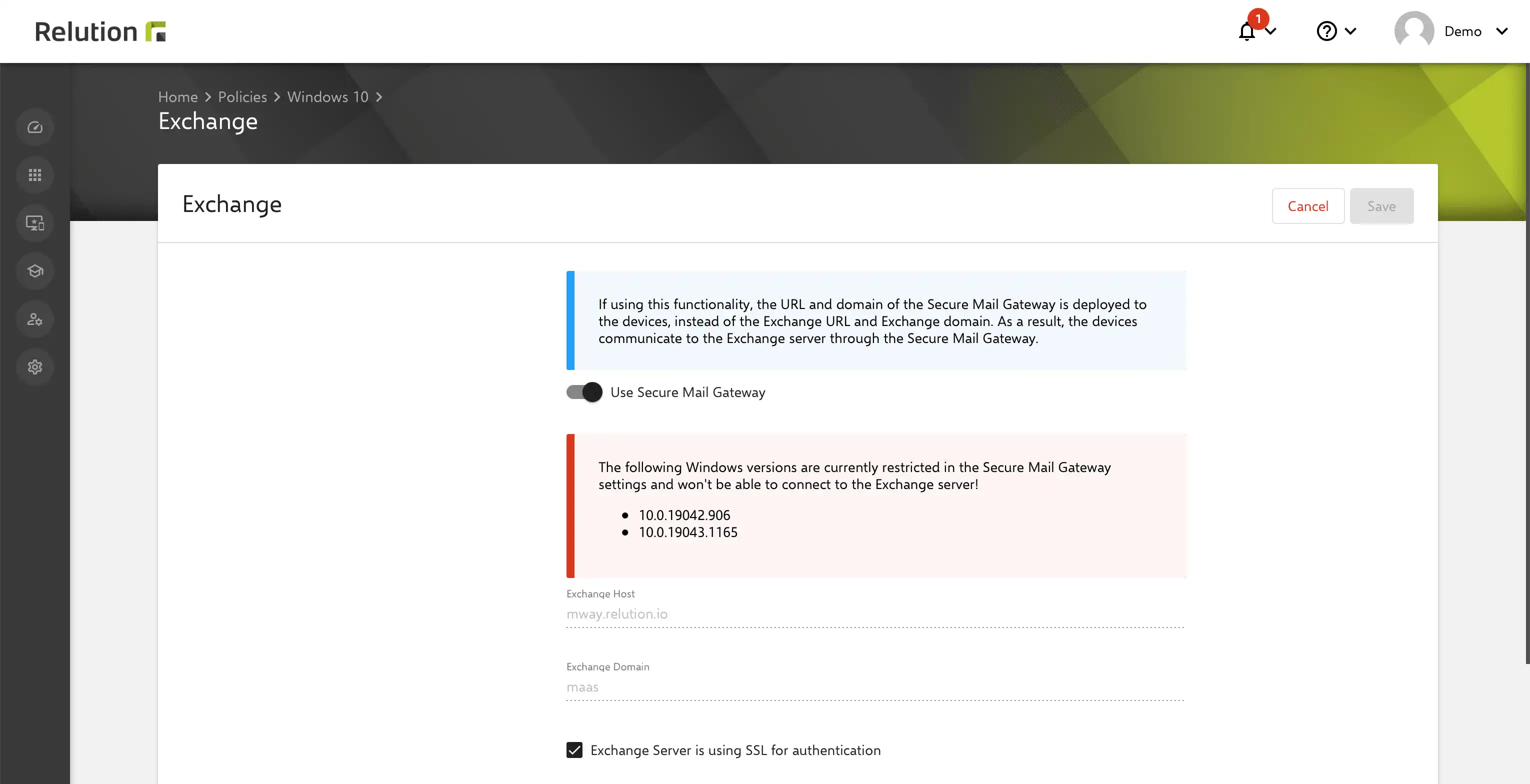1530x784 pixels.
Task: Expand the help menu chevron
Action: 1350,31
